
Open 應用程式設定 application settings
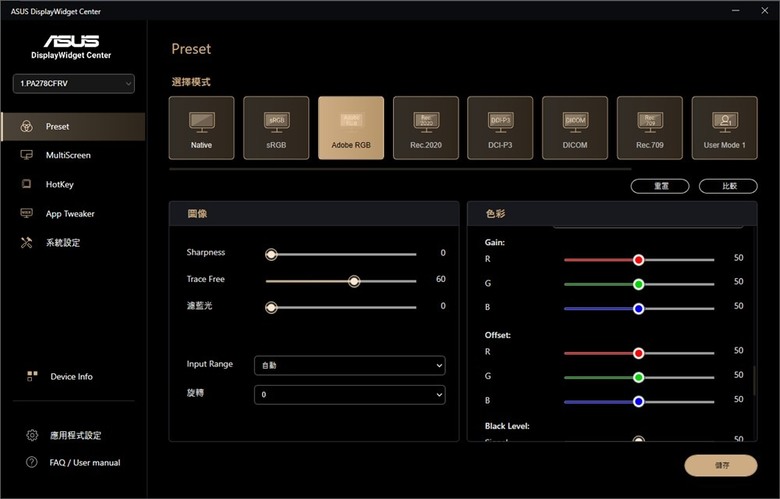[75, 435]
